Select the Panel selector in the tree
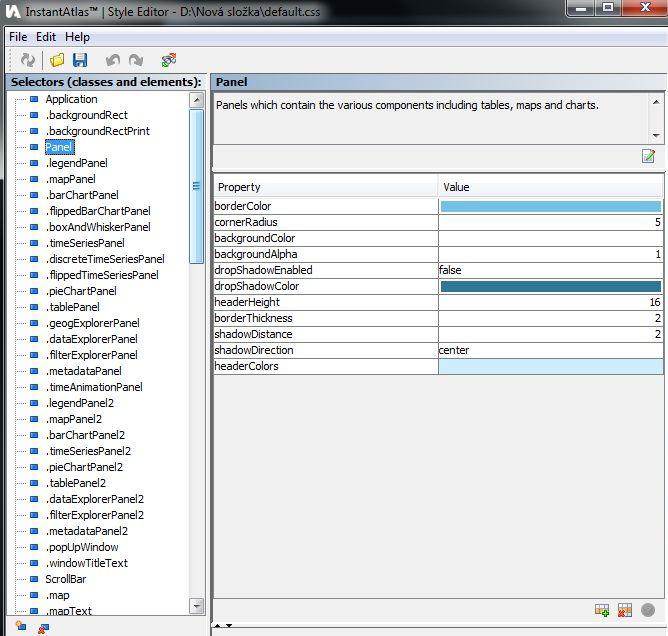Image resolution: width=668 pixels, height=636 pixels. (60, 147)
